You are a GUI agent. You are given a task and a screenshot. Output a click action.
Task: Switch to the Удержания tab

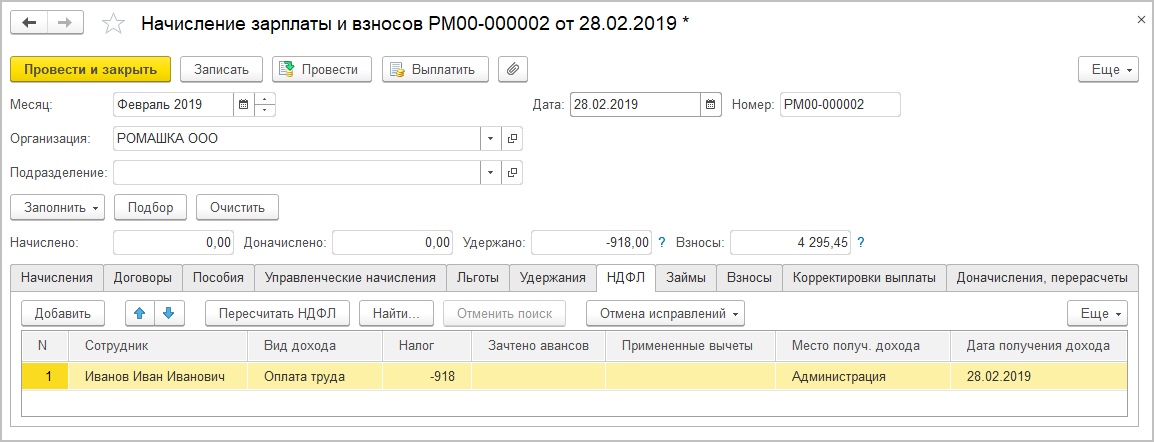pos(552,277)
